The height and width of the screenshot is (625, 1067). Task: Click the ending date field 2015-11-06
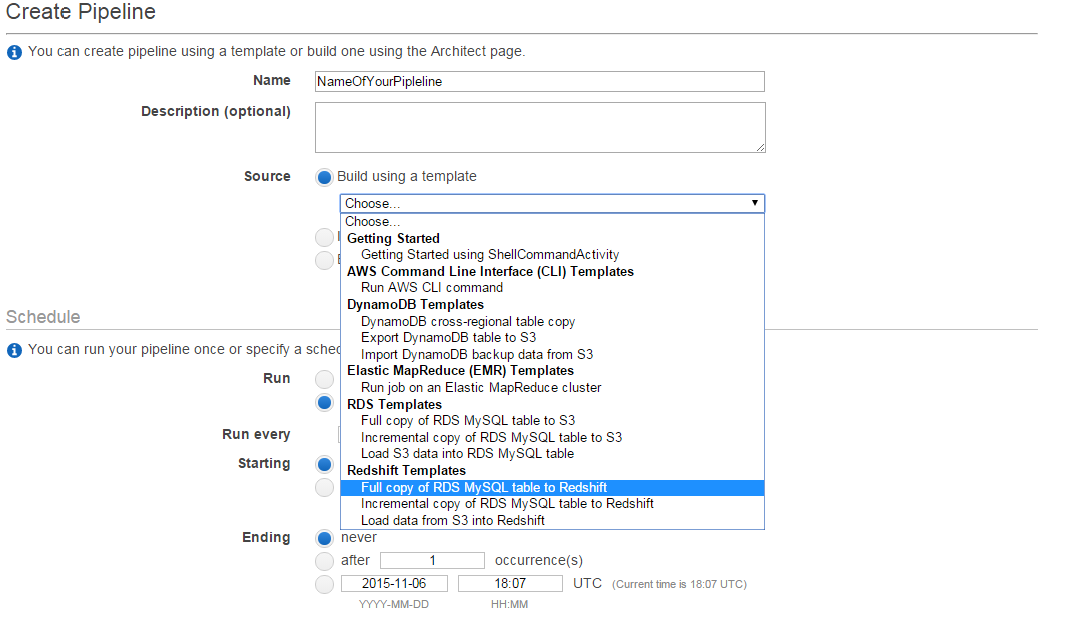(394, 584)
